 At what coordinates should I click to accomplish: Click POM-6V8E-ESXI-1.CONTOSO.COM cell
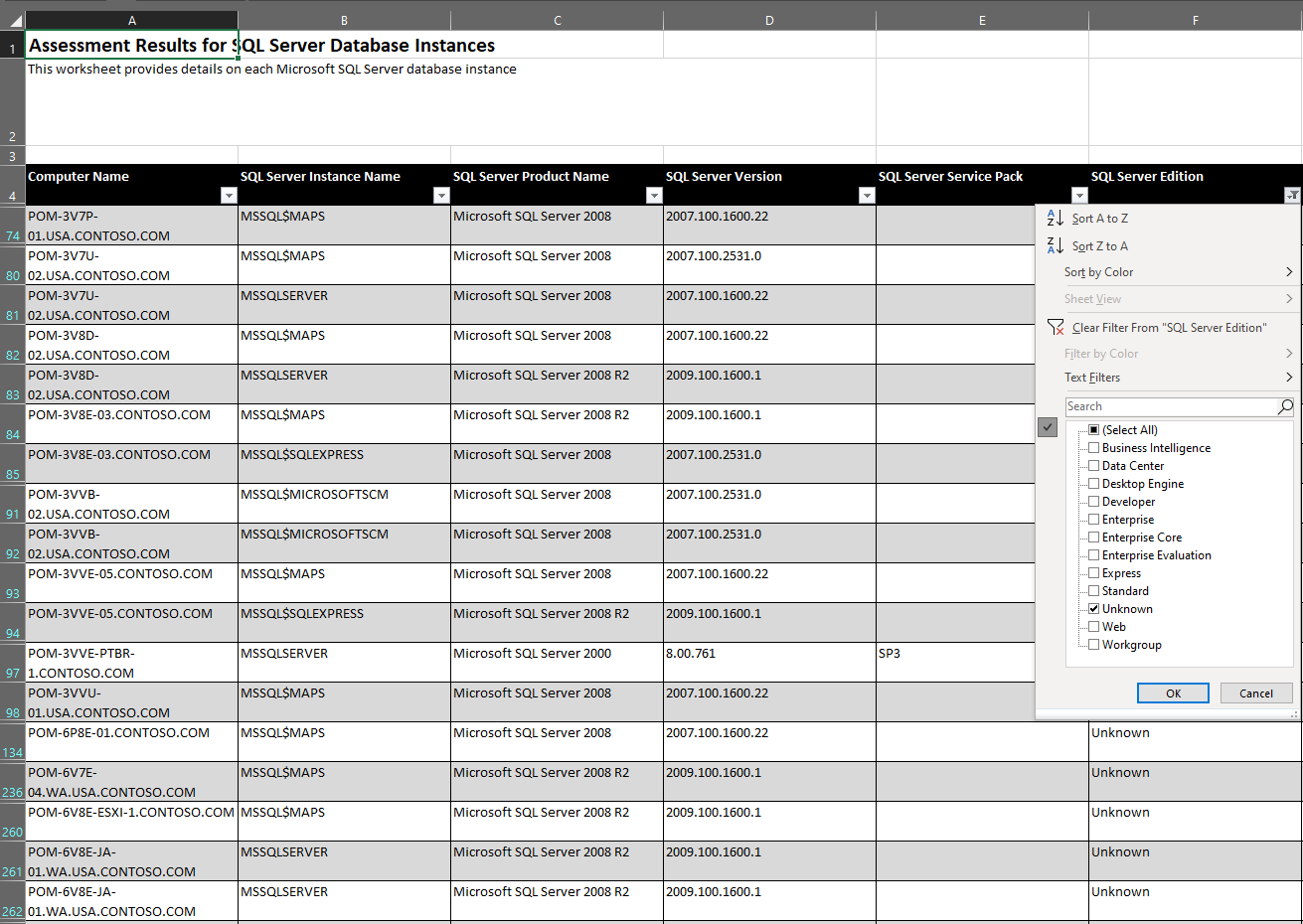click(132, 822)
